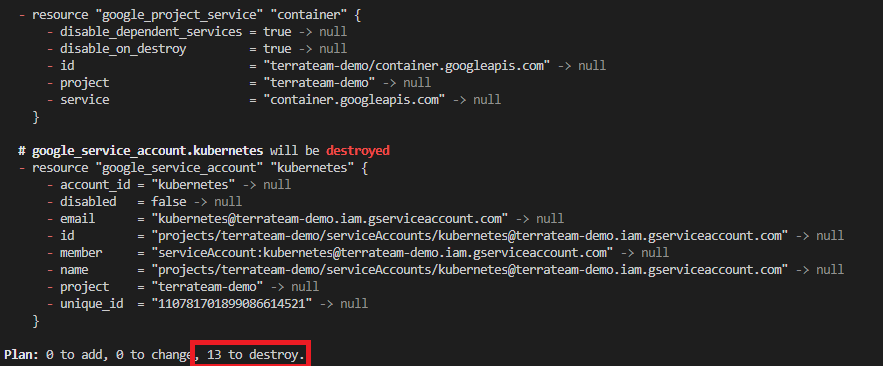Click the service account project "terrateam-demo" value
This screenshot has height=366, width=883.
pos(207,287)
